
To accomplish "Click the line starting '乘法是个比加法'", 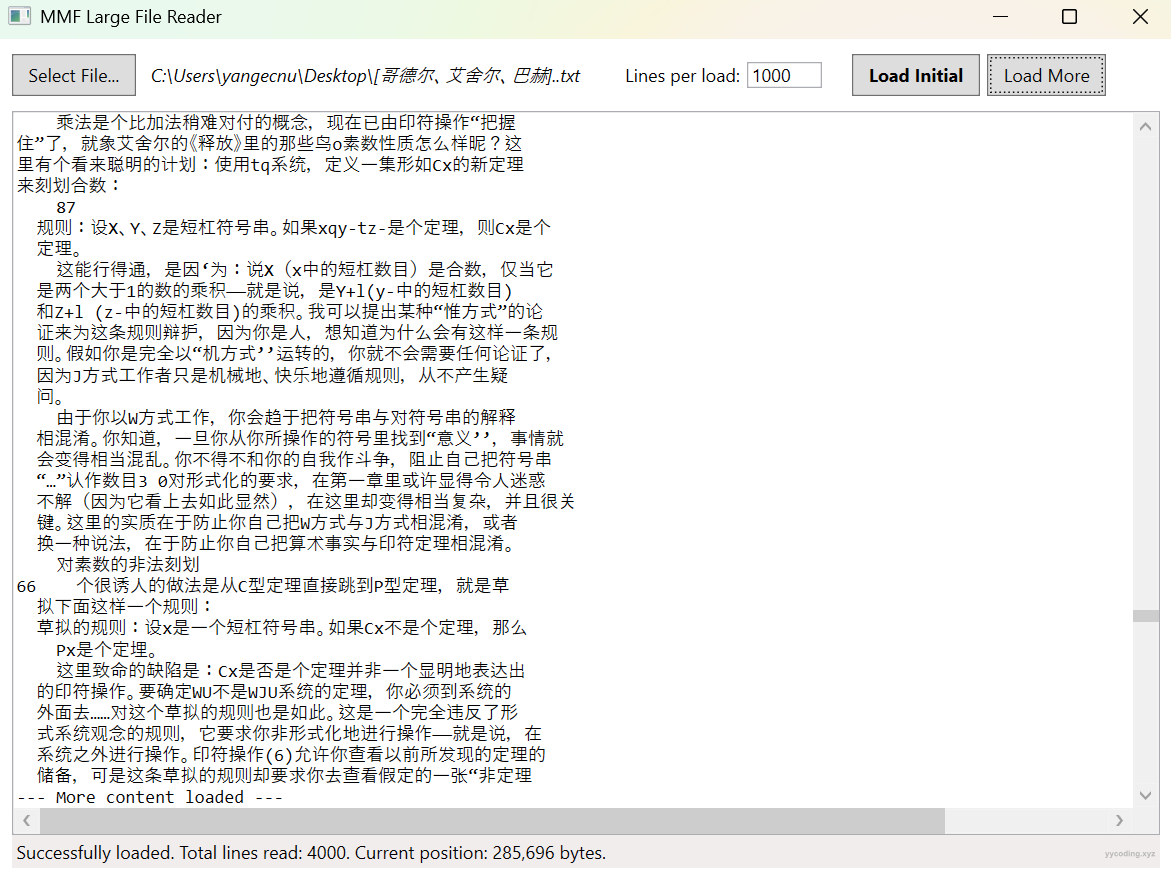I will [286, 122].
